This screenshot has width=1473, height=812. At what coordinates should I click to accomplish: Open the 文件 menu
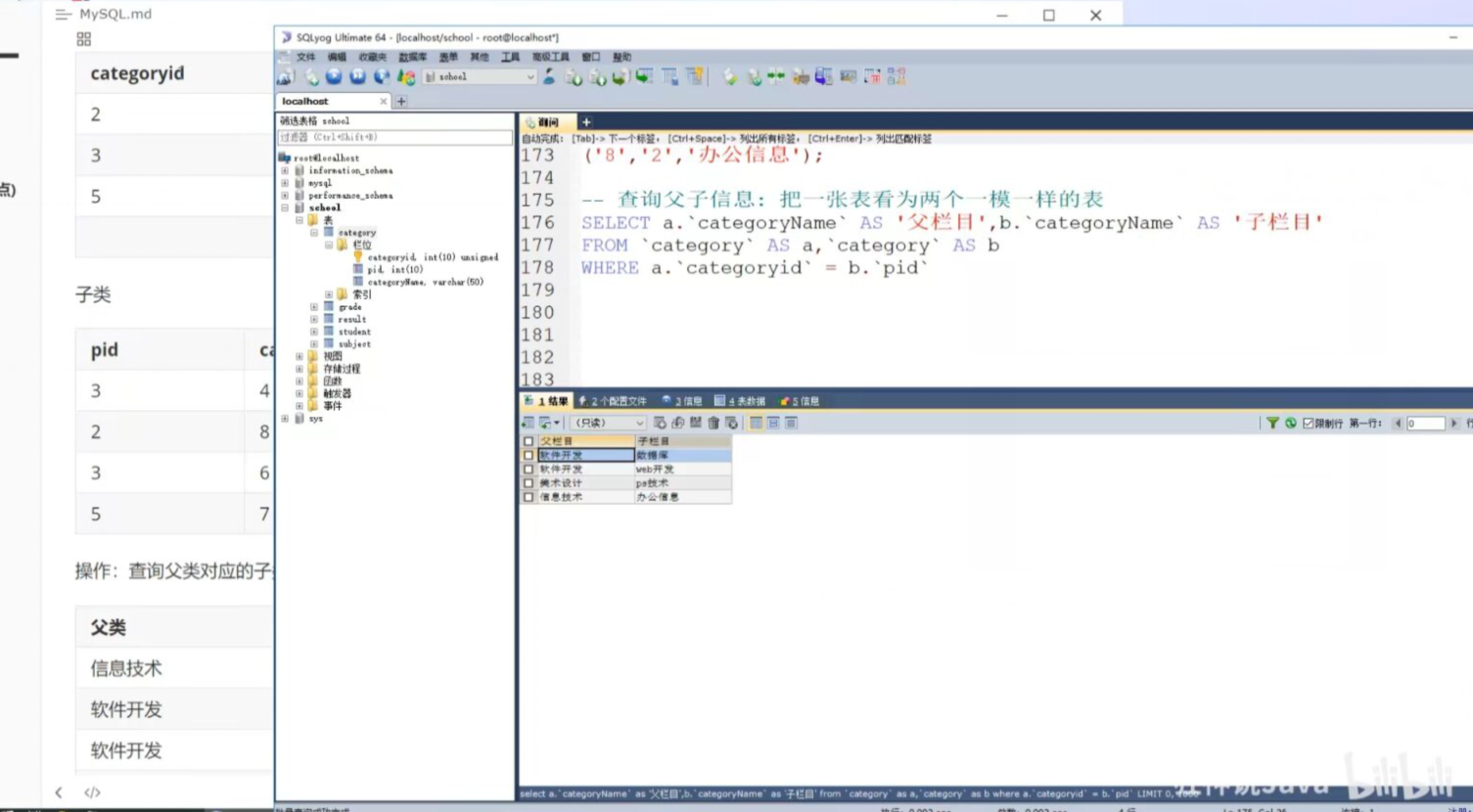point(306,58)
